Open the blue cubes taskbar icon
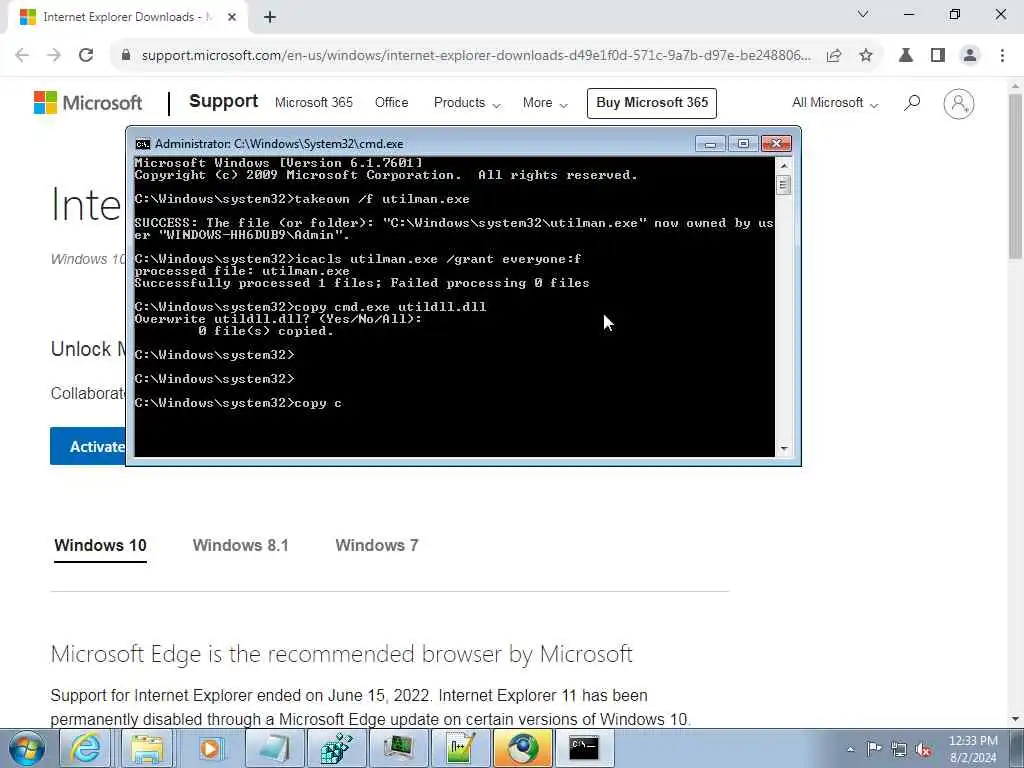Screen dimensions: 1024x768 coord(336,748)
